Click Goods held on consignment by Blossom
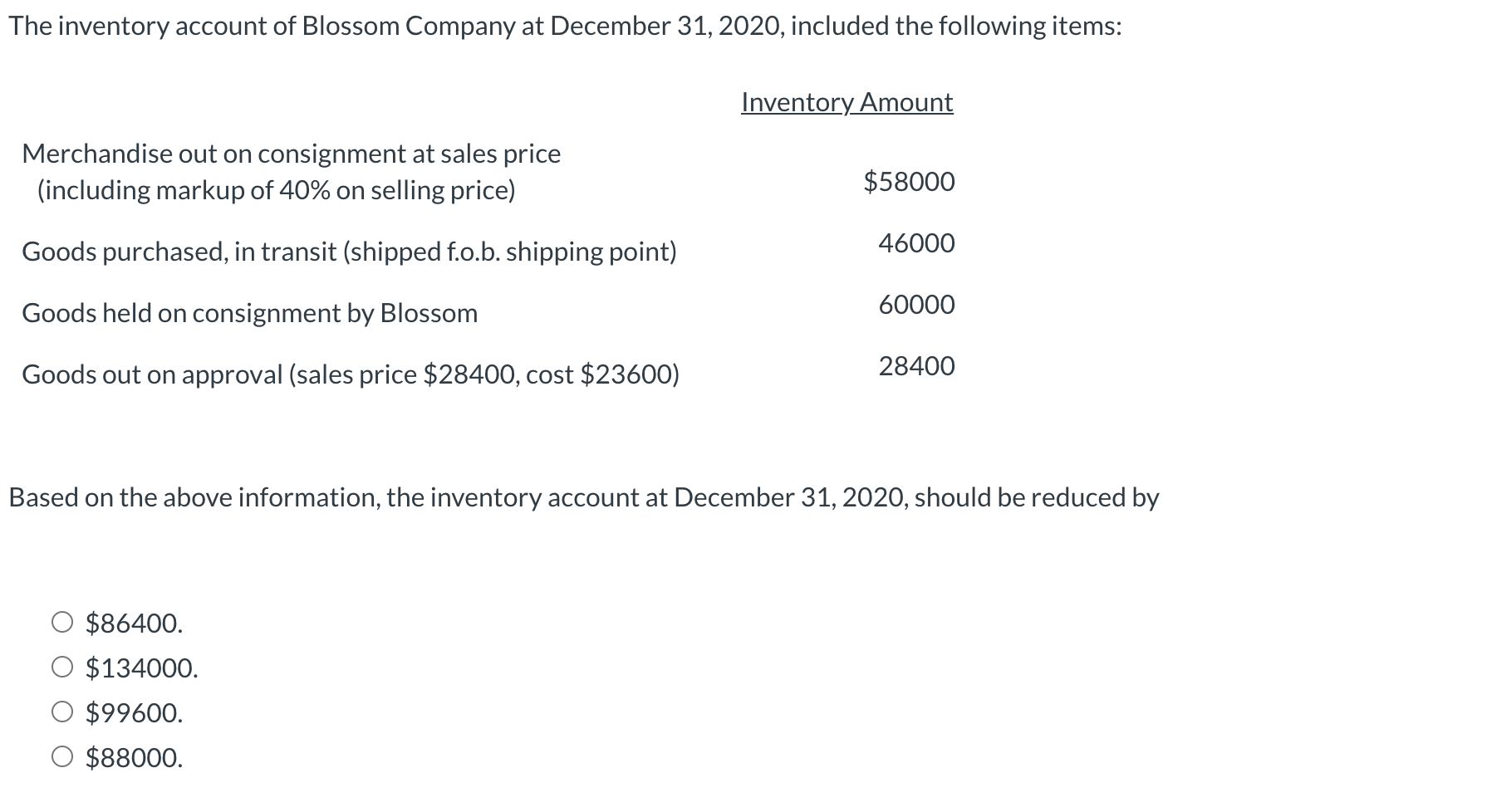Viewport: 1487px width, 812px height. point(250,313)
